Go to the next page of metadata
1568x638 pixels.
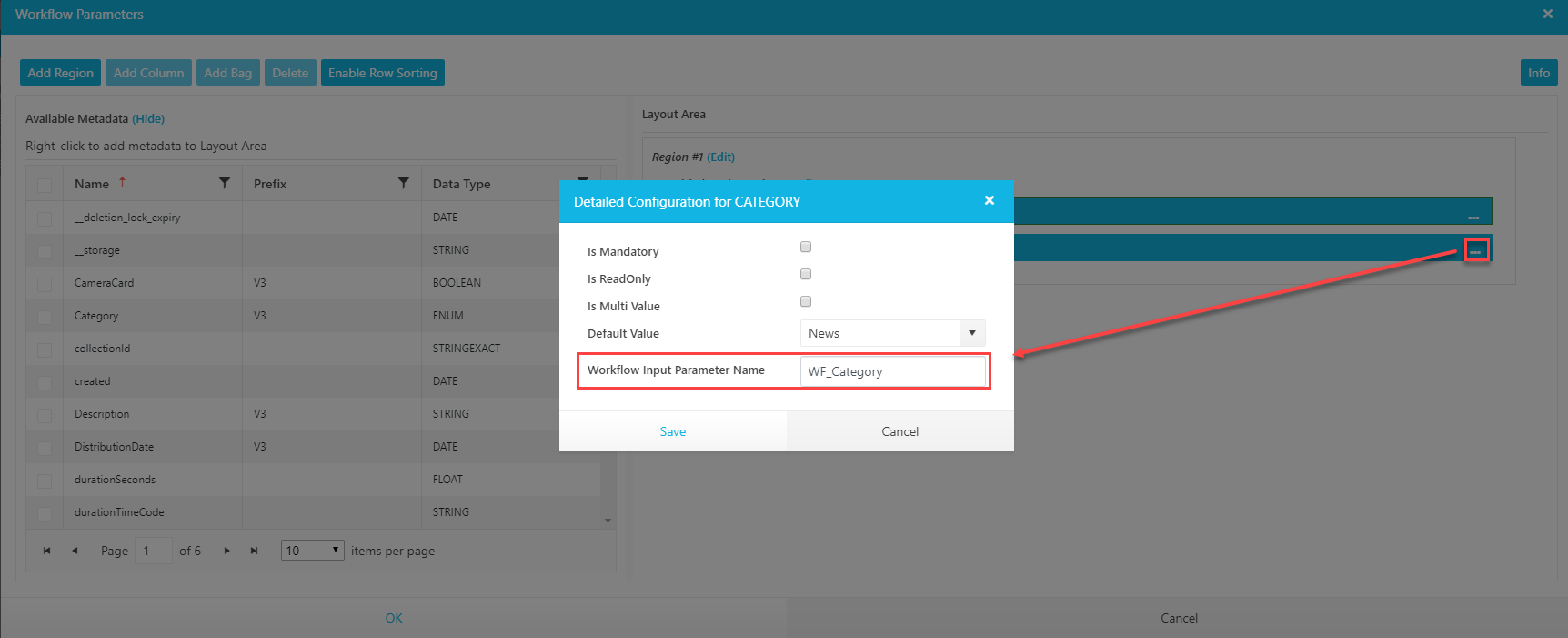[226, 551]
